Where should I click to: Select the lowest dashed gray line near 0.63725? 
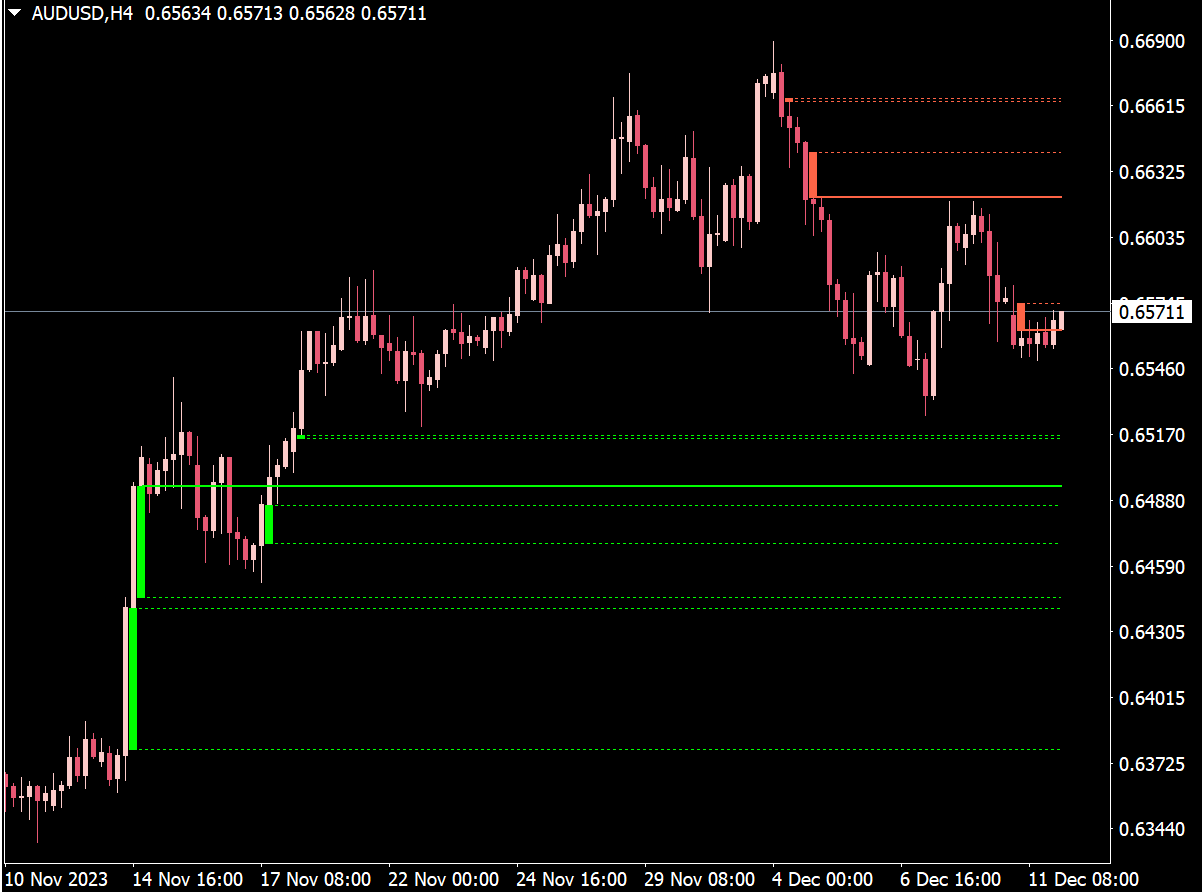[x=600, y=749]
